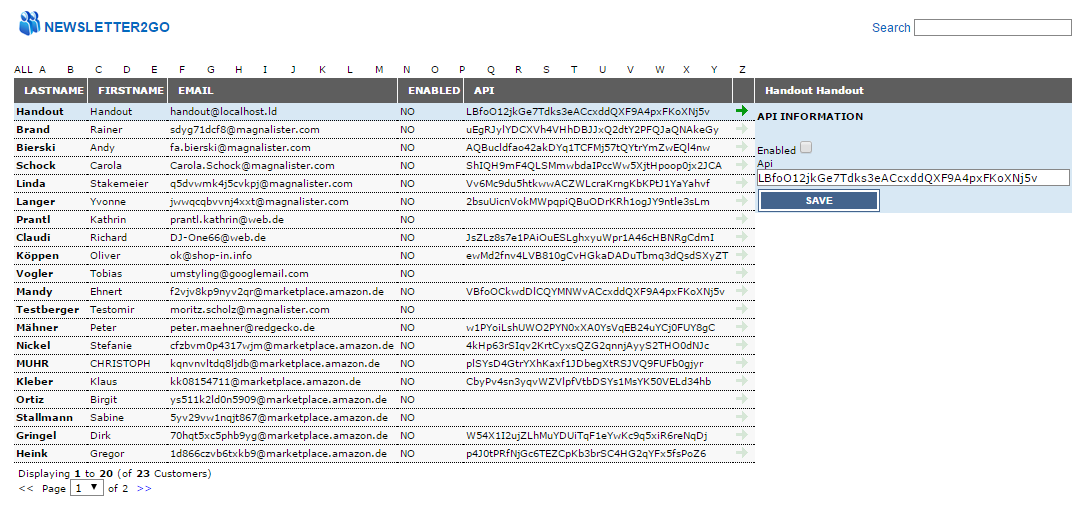Go to previous page with << link

click(x=26, y=489)
